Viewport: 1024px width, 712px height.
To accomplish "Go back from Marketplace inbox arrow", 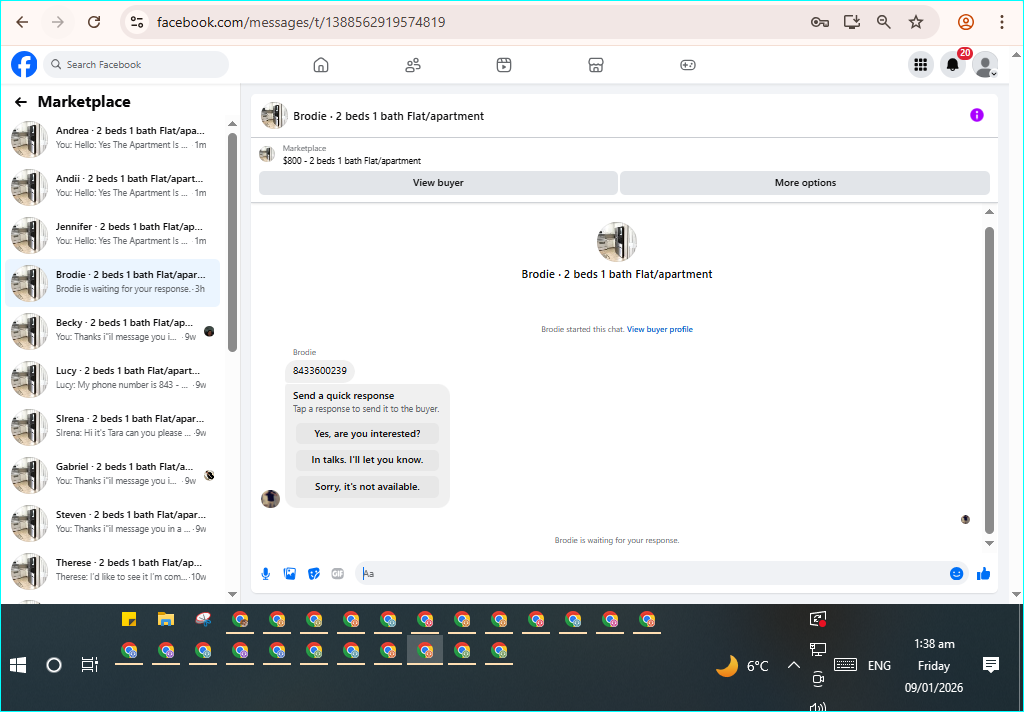I will [21, 102].
